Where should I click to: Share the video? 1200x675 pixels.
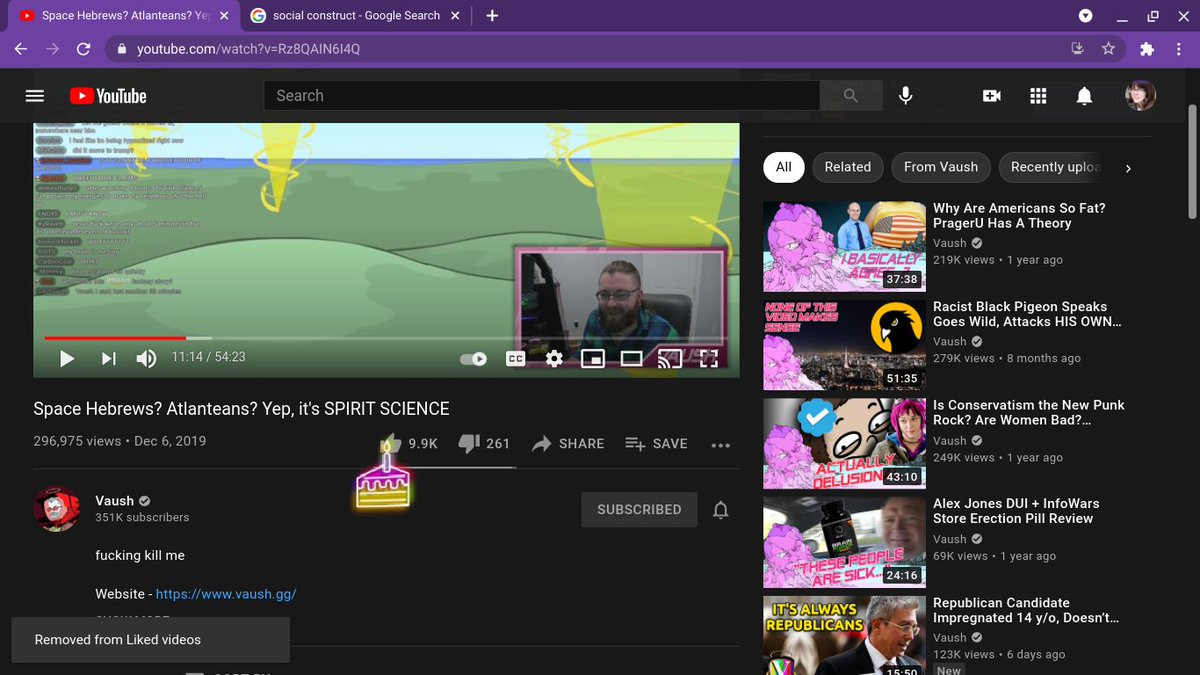pyautogui.click(x=568, y=443)
